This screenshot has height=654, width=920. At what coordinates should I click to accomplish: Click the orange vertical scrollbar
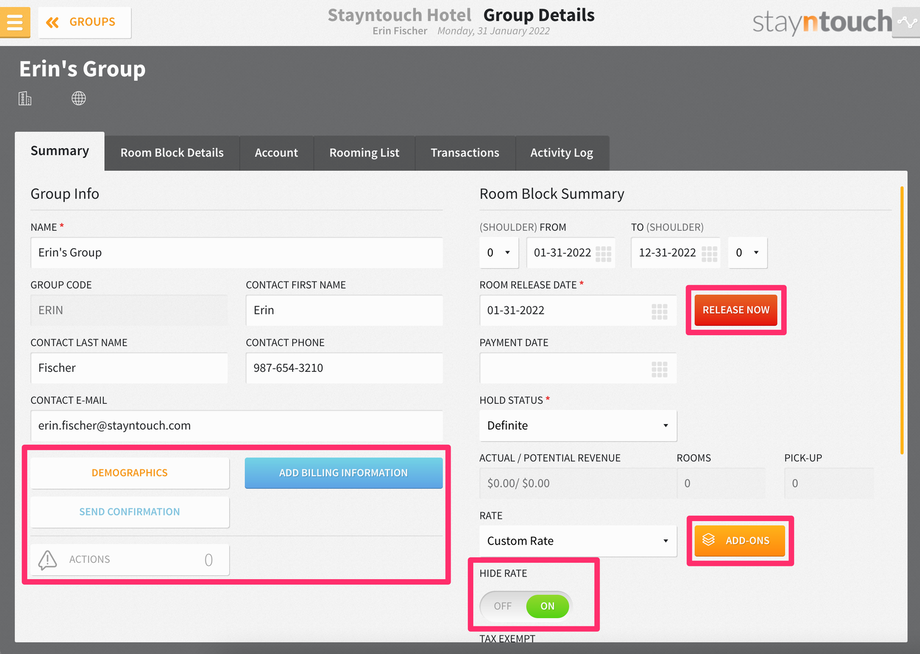[x=902, y=320]
